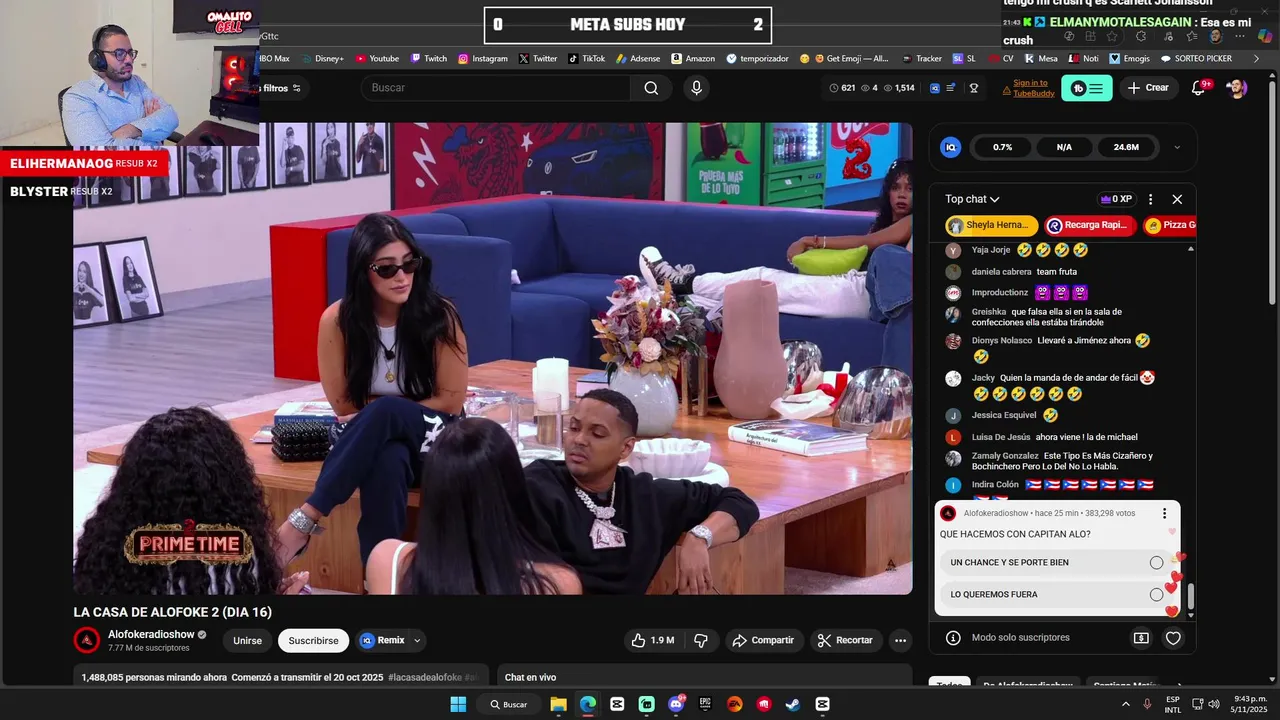Open Disney+ bookmark
1280x720 pixels.
pyautogui.click(x=322, y=59)
